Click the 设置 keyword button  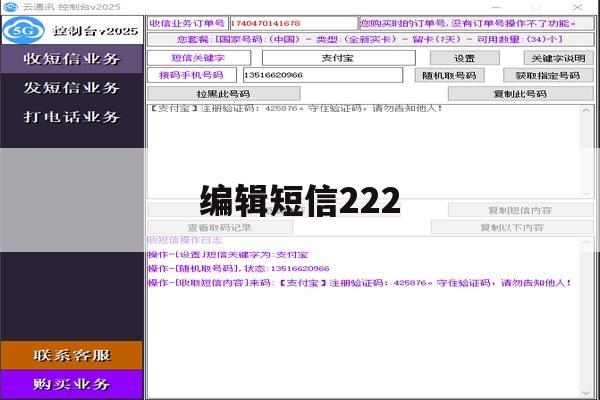(465, 58)
